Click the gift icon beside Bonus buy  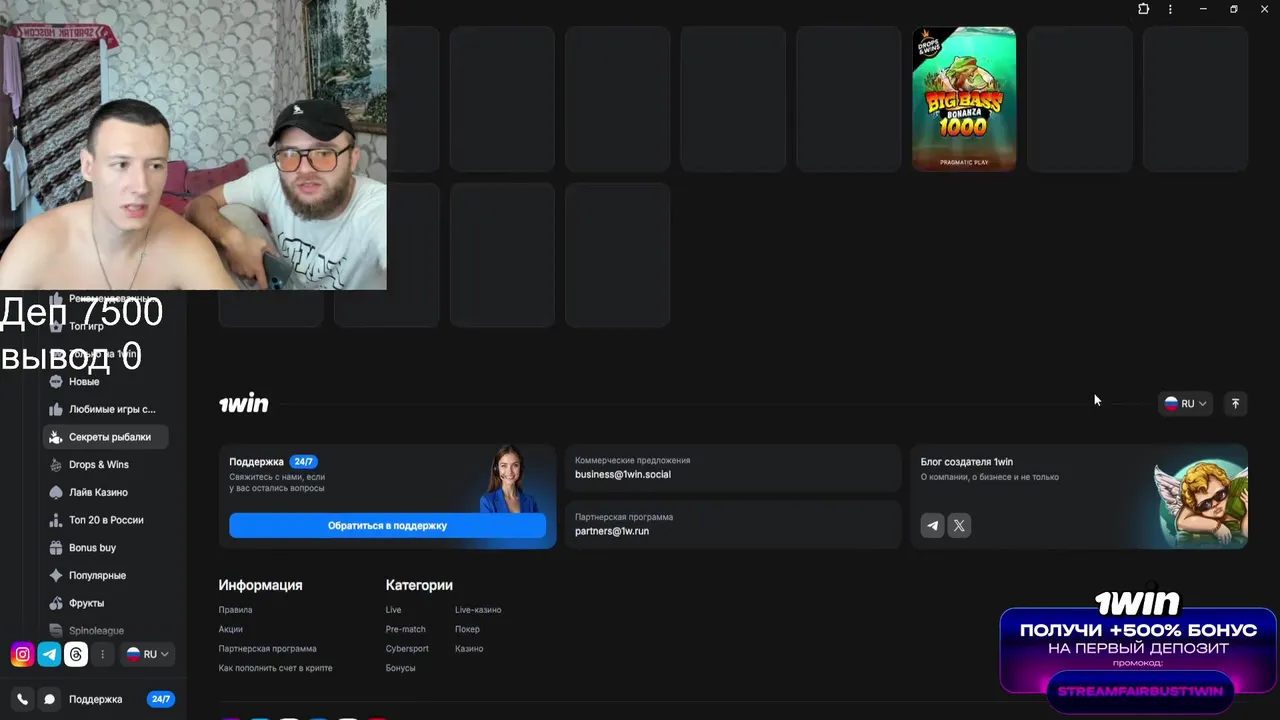tap(56, 548)
